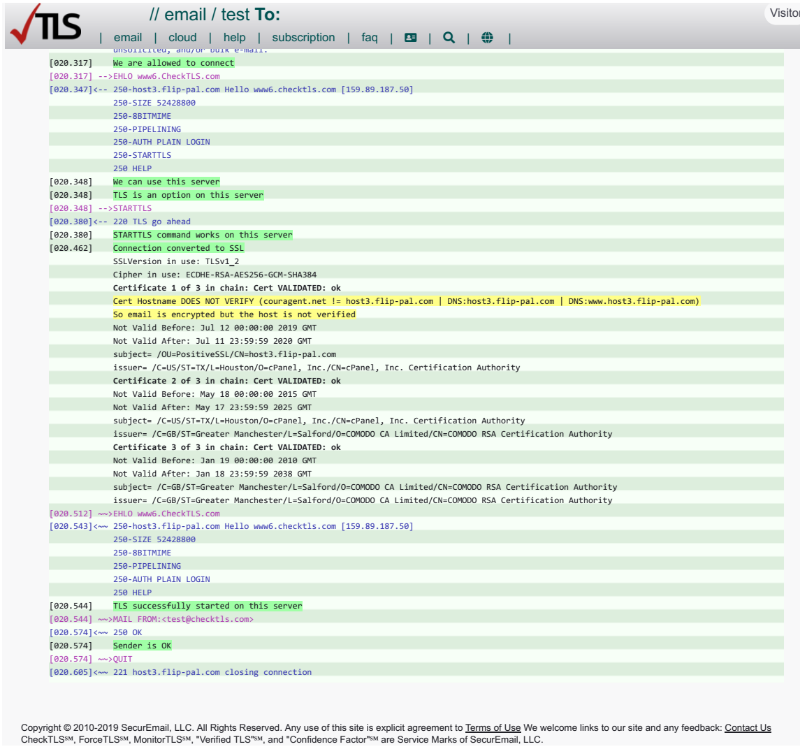Click the CheckTLS logo
The image size is (800, 748).
[45, 24]
